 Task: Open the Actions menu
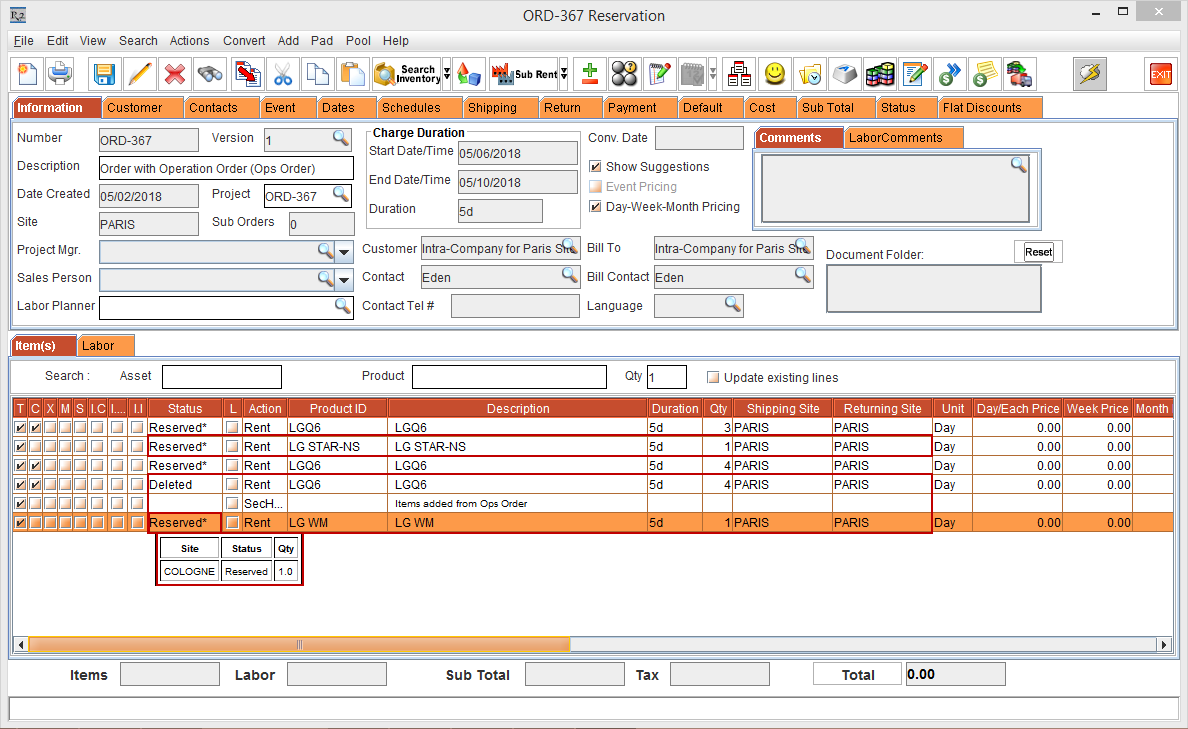189,41
